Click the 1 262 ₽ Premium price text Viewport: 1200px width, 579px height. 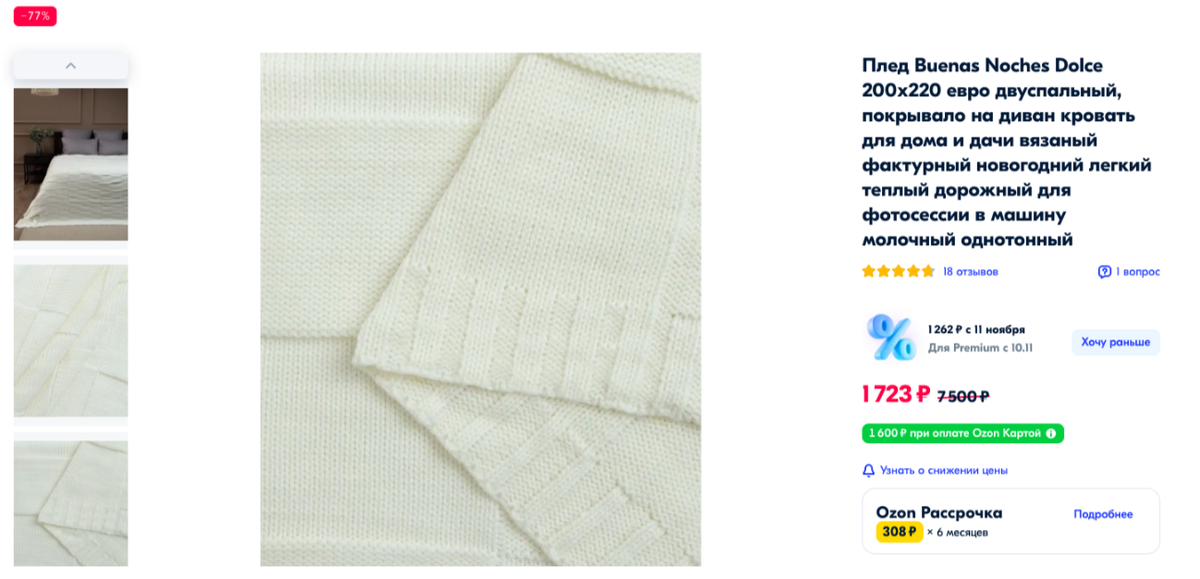point(976,329)
